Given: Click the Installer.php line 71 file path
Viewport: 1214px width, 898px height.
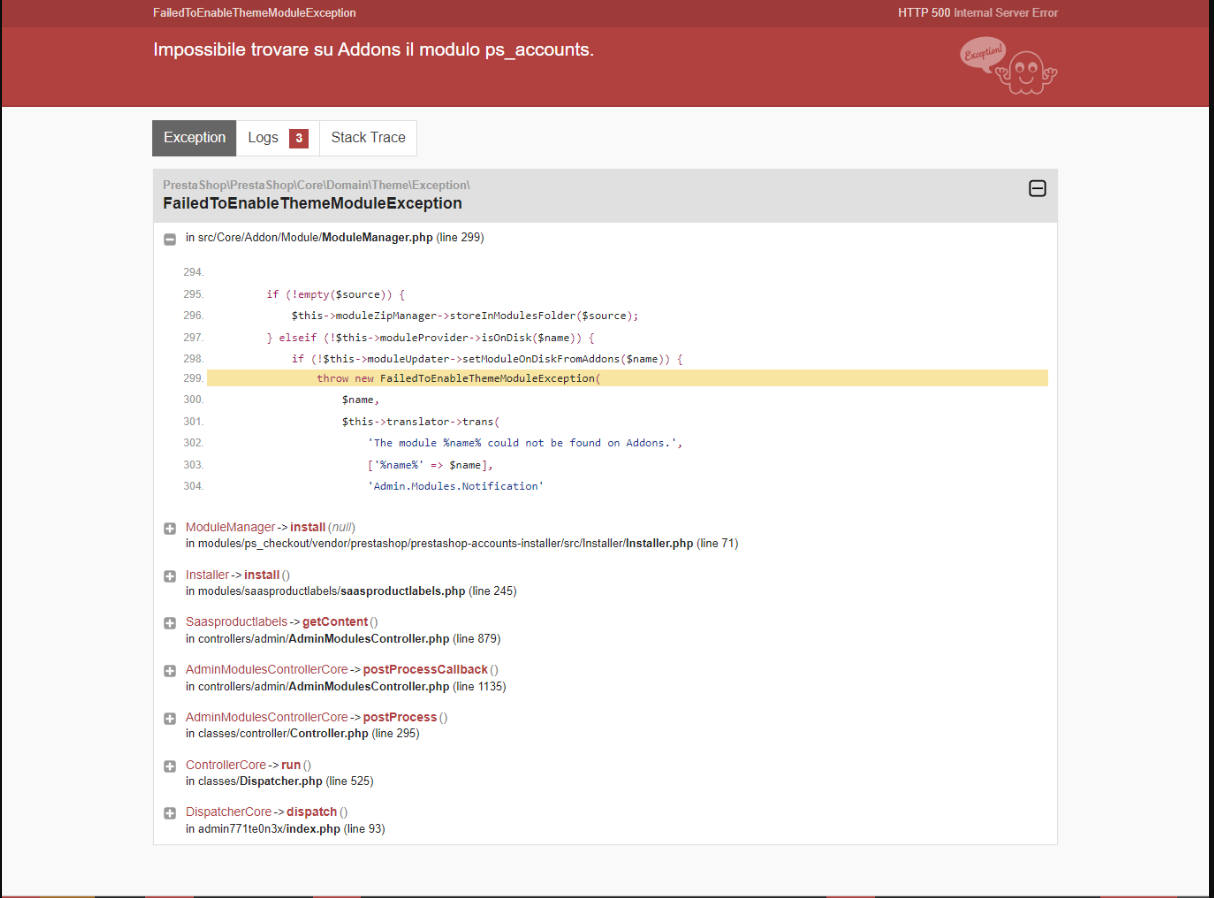Looking at the screenshot, I should coord(462,543).
